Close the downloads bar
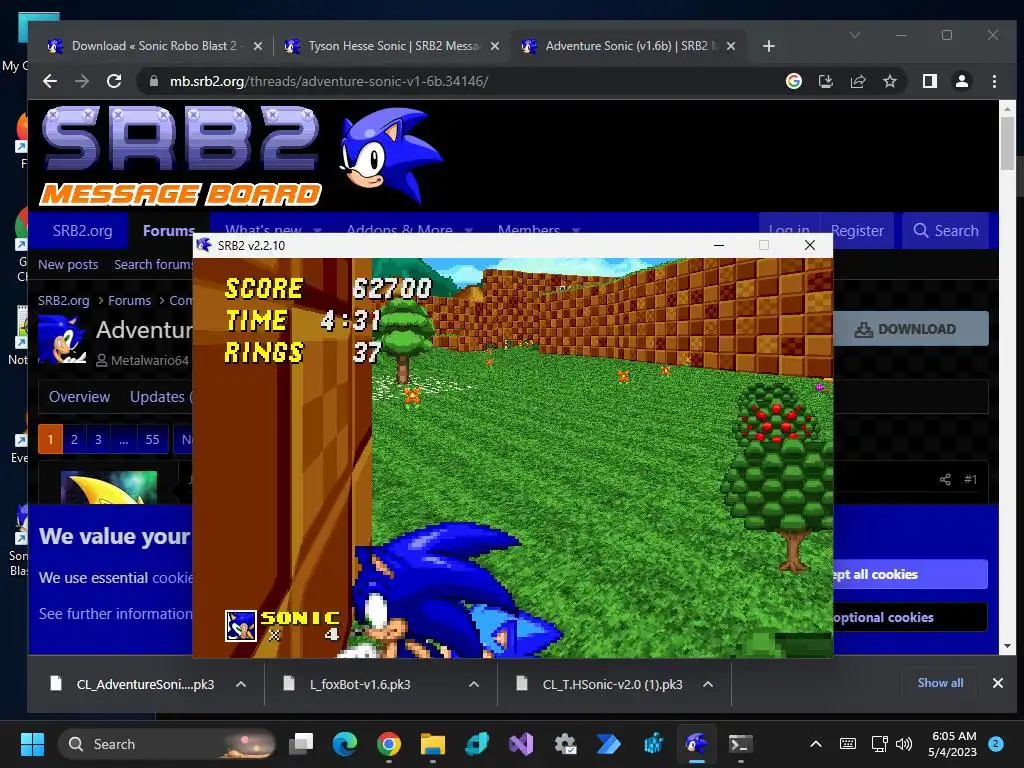This screenshot has height=768, width=1024. (998, 683)
